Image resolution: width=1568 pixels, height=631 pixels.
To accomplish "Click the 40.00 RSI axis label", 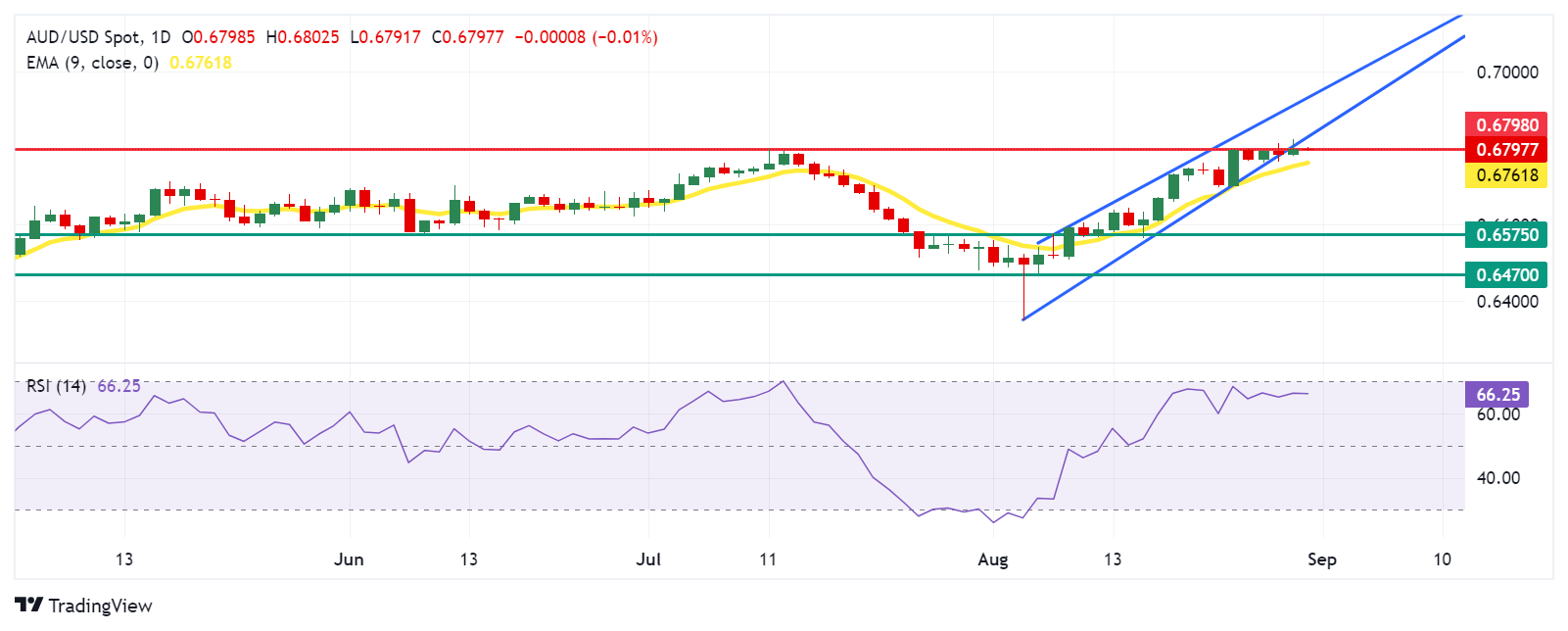I will click(1497, 478).
